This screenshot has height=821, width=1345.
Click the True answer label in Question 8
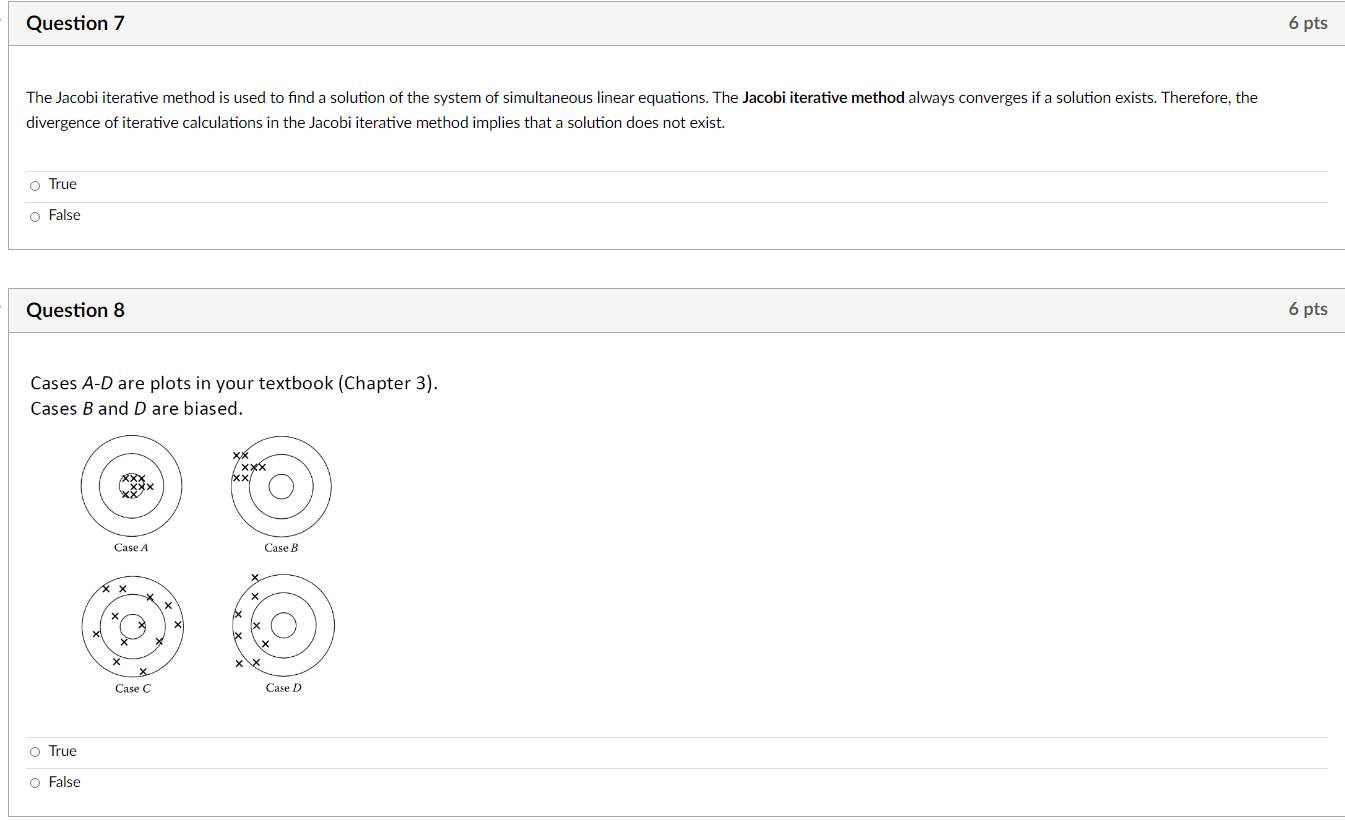[63, 751]
